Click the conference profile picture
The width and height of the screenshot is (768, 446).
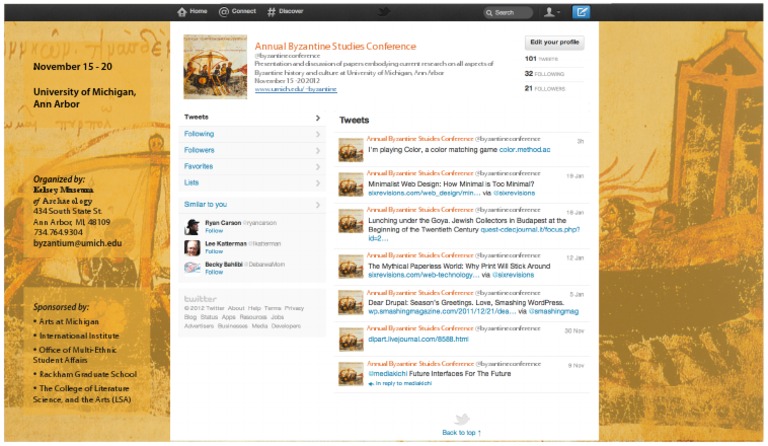(215, 67)
